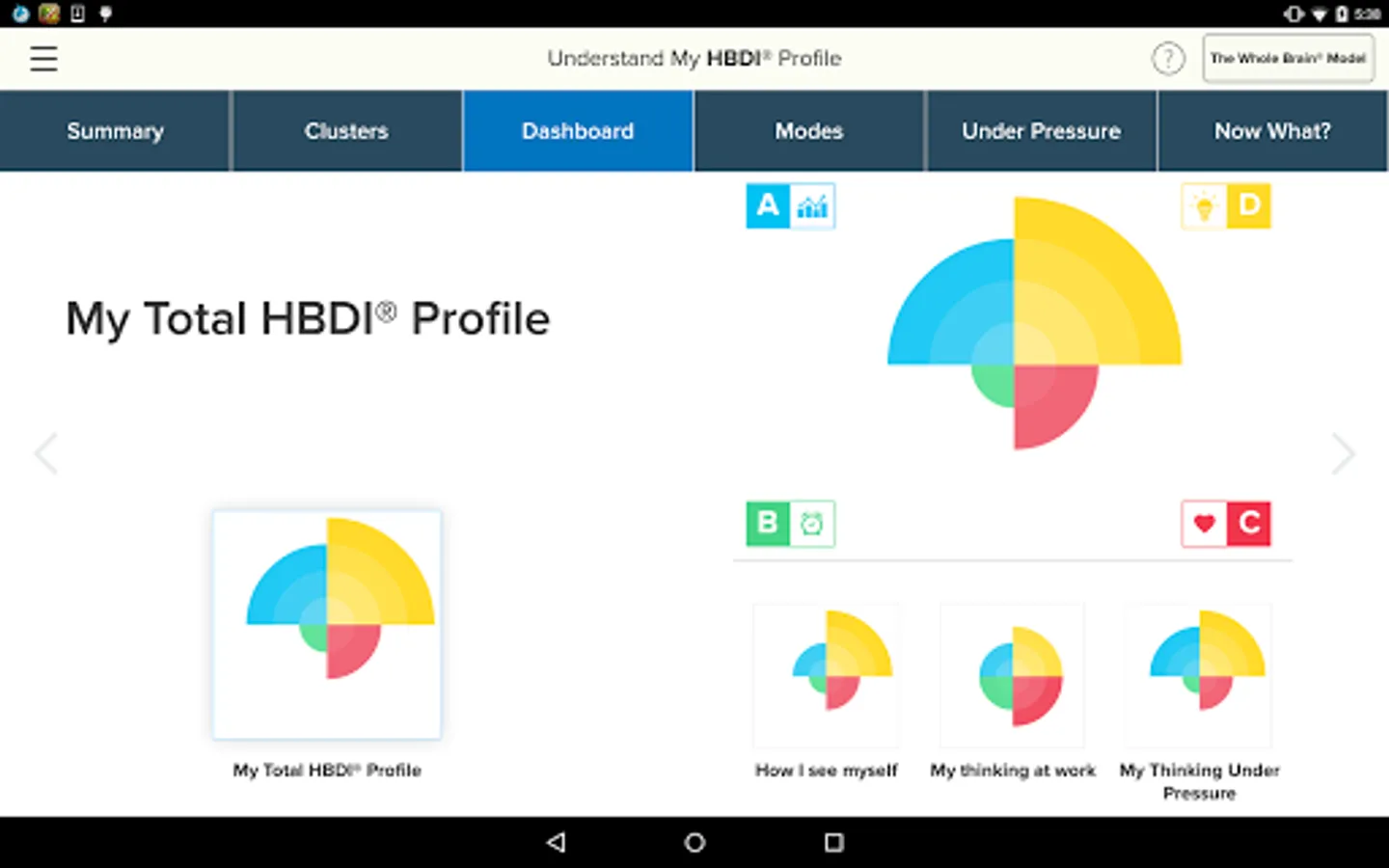Tap the Android back button

pos(556,842)
